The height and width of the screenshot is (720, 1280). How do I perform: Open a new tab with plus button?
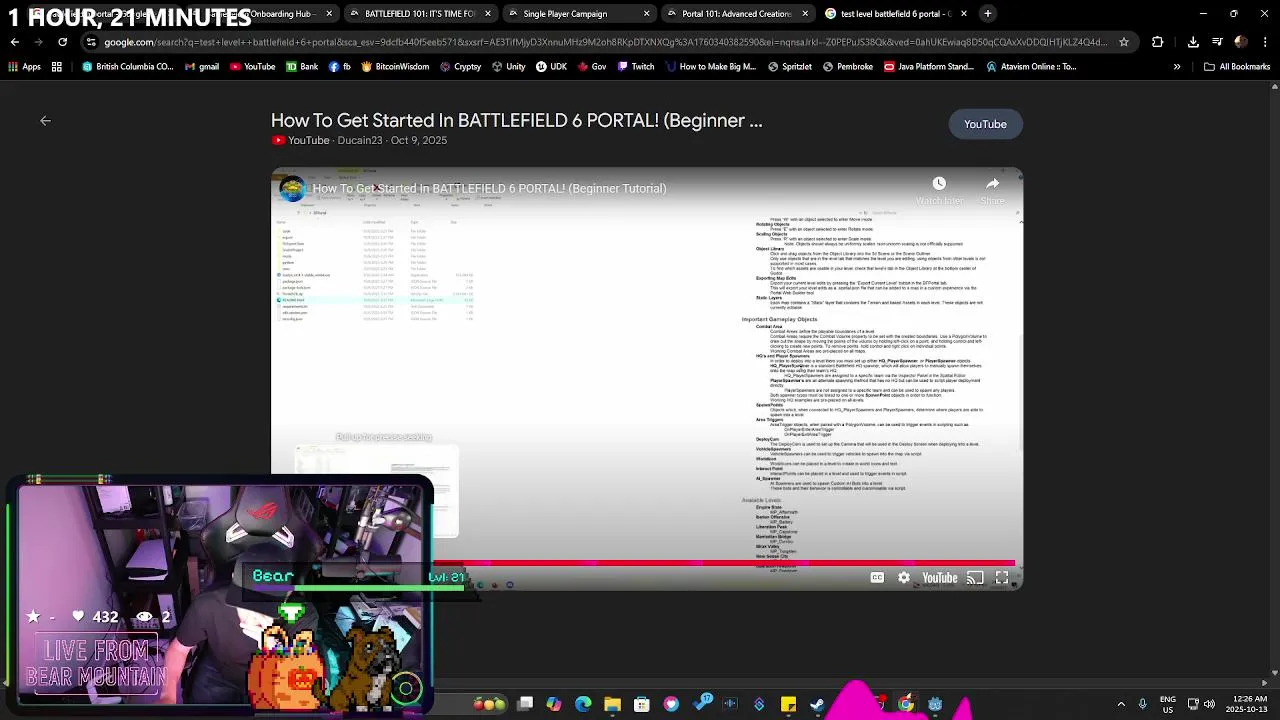[x=987, y=14]
